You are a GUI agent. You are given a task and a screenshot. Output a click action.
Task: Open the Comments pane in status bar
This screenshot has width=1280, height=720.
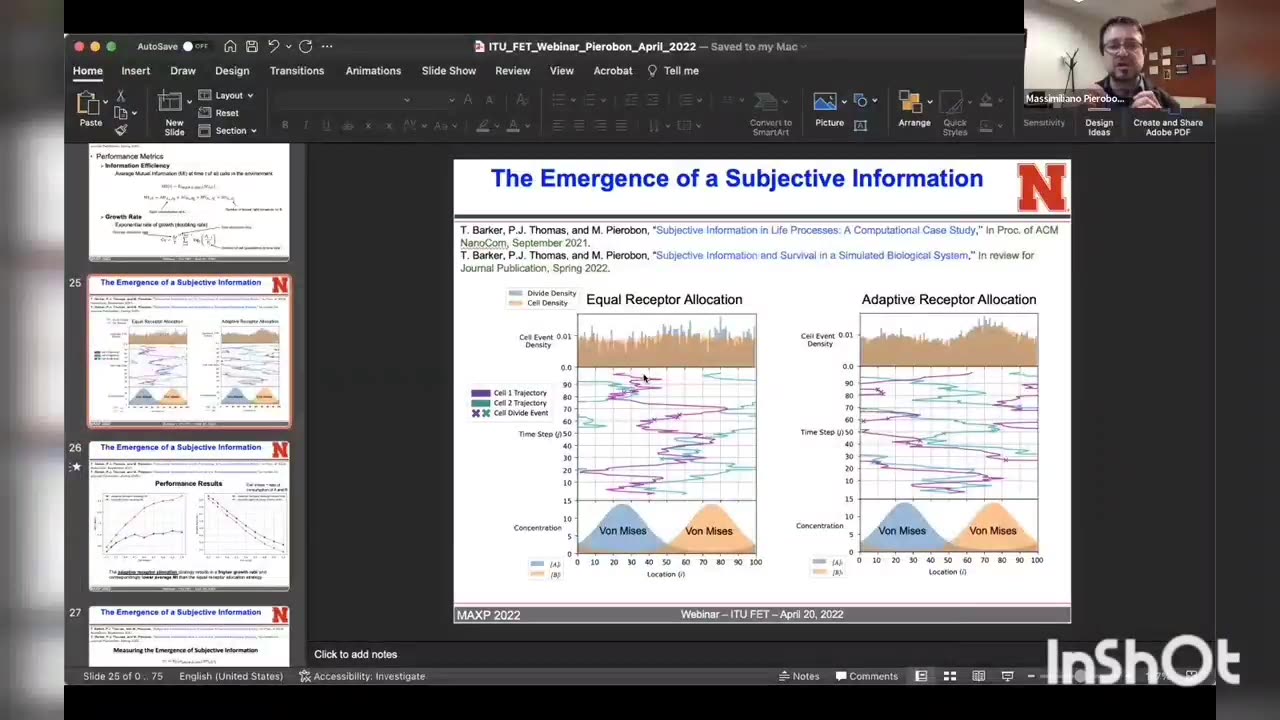tap(867, 676)
